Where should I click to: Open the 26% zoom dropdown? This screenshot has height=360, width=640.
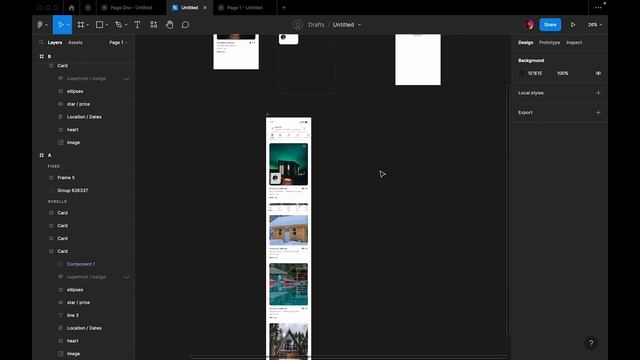(595, 25)
